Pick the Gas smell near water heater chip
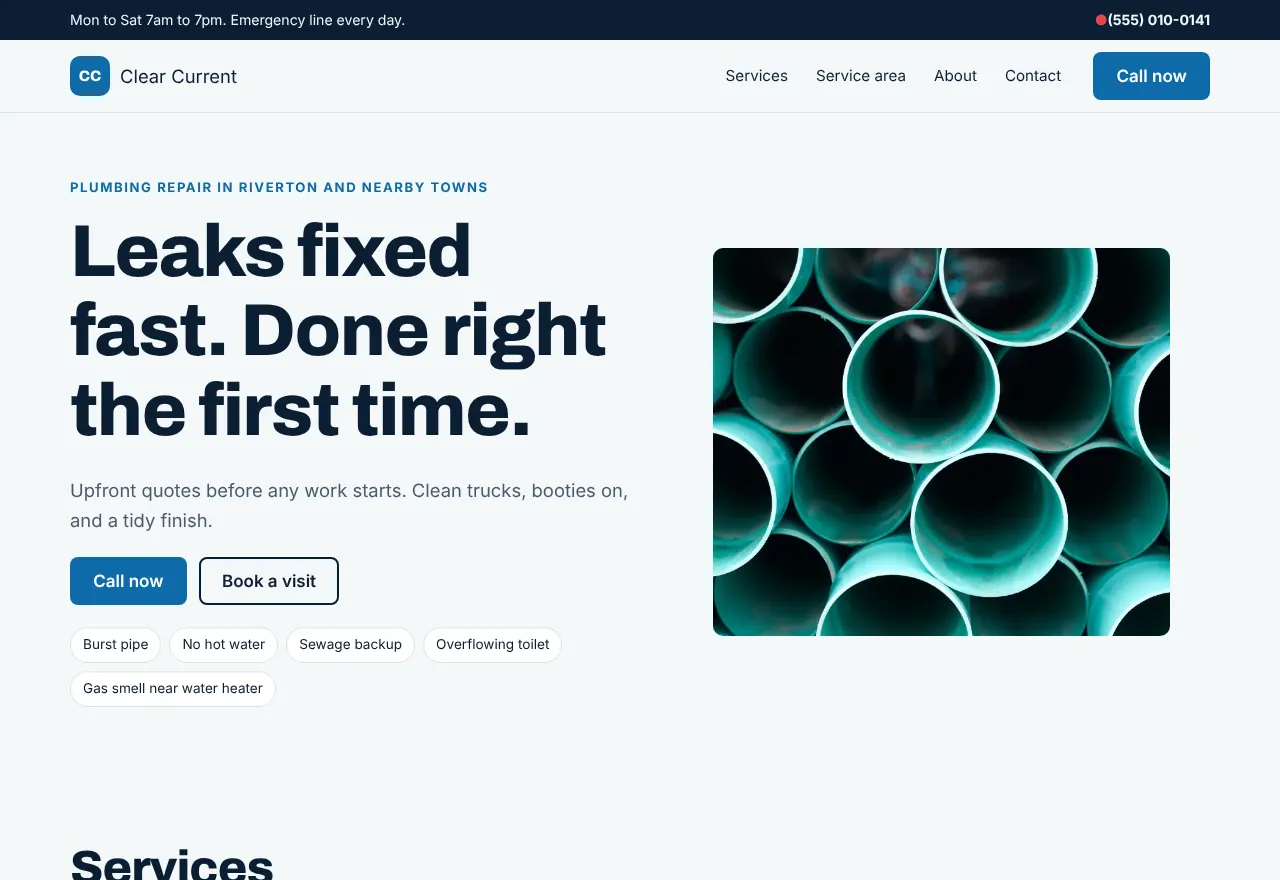Screen dimensions: 1280x880 coord(173,689)
